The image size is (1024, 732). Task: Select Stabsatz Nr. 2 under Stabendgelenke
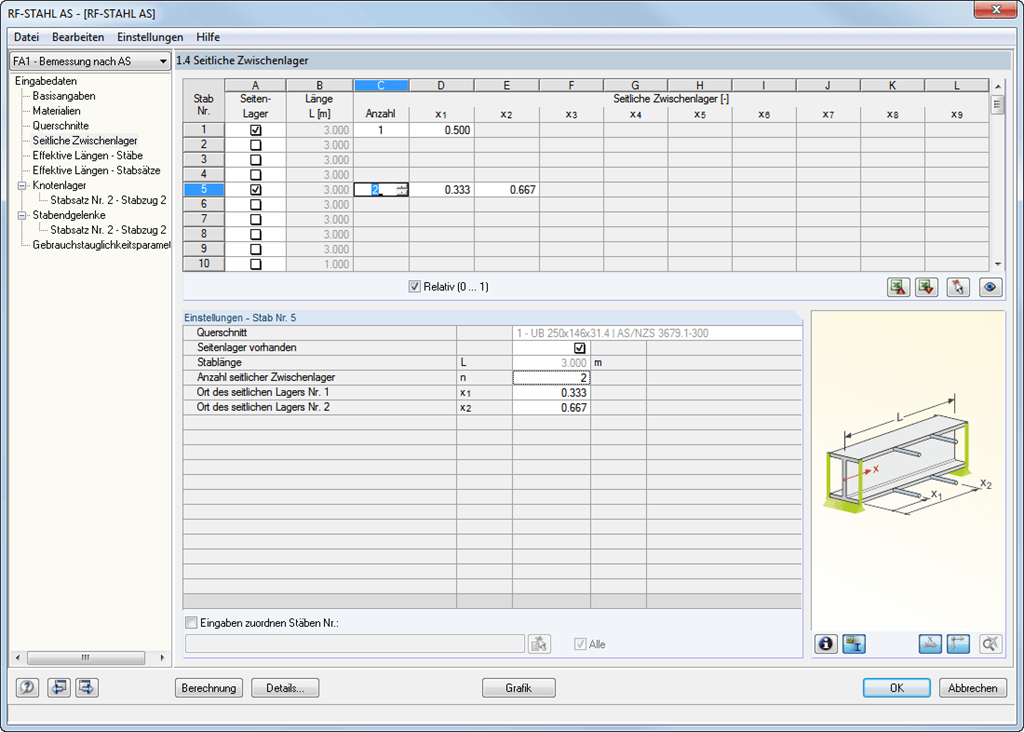108,231
